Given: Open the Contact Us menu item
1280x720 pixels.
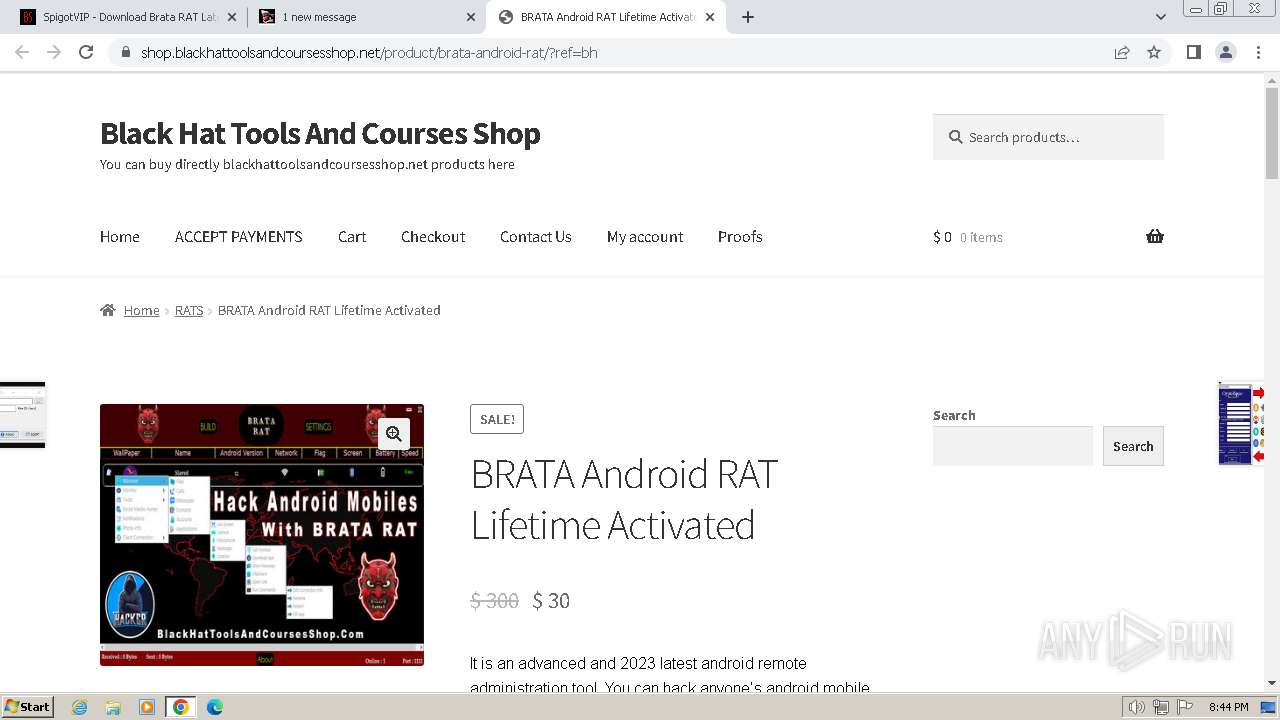Looking at the screenshot, I should pos(536,237).
